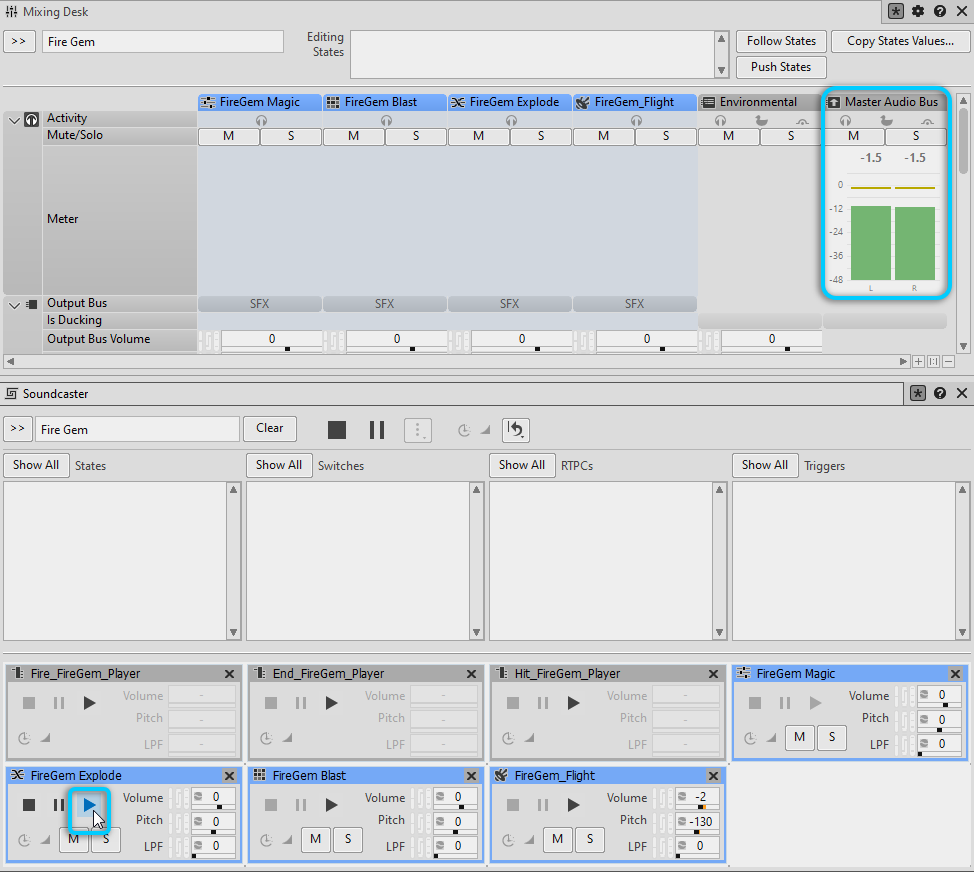The image size is (974, 872).
Task: Click the Soundcaster Stop All button
Action: pyautogui.click(x=337, y=430)
